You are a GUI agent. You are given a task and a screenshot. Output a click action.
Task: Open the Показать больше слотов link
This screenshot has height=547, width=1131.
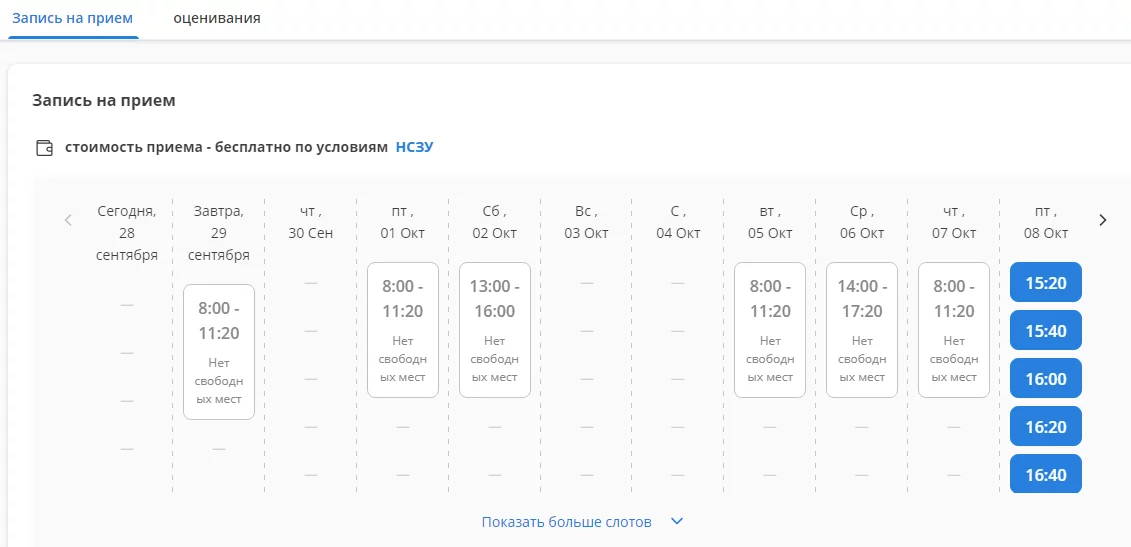[x=567, y=522]
